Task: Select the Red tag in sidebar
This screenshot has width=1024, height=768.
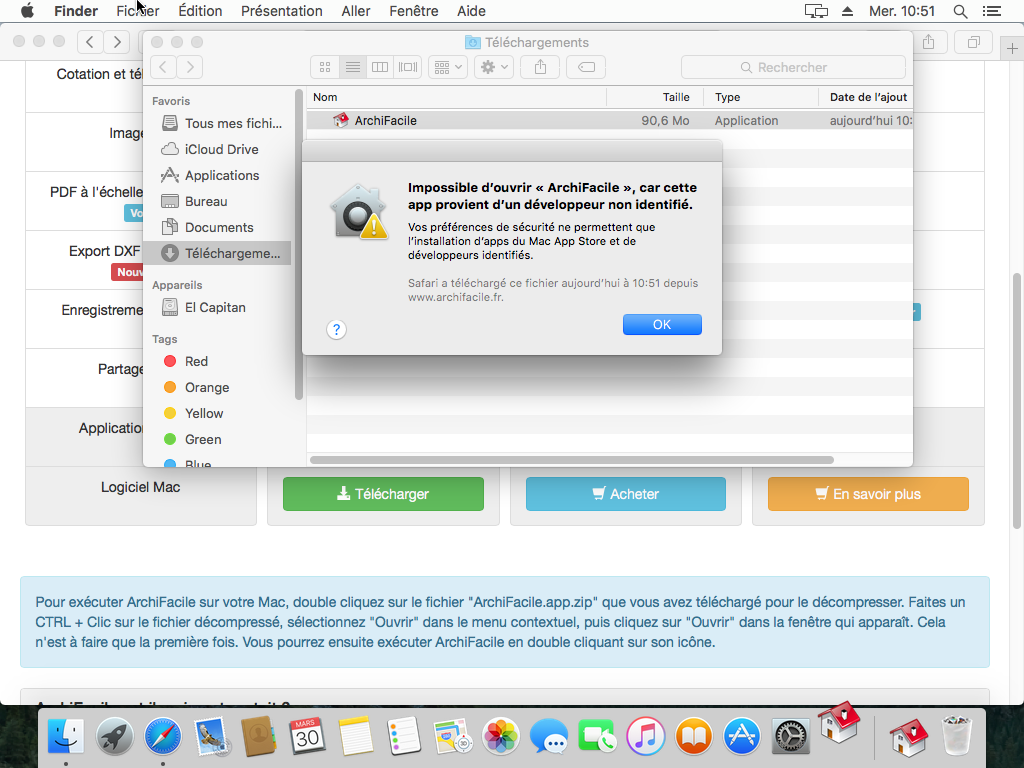Action: (196, 361)
